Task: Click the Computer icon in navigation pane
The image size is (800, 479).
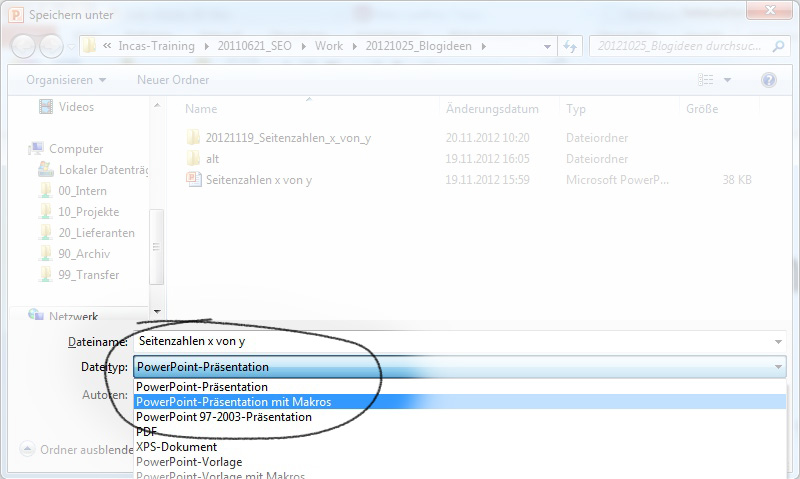Action: [x=36, y=148]
